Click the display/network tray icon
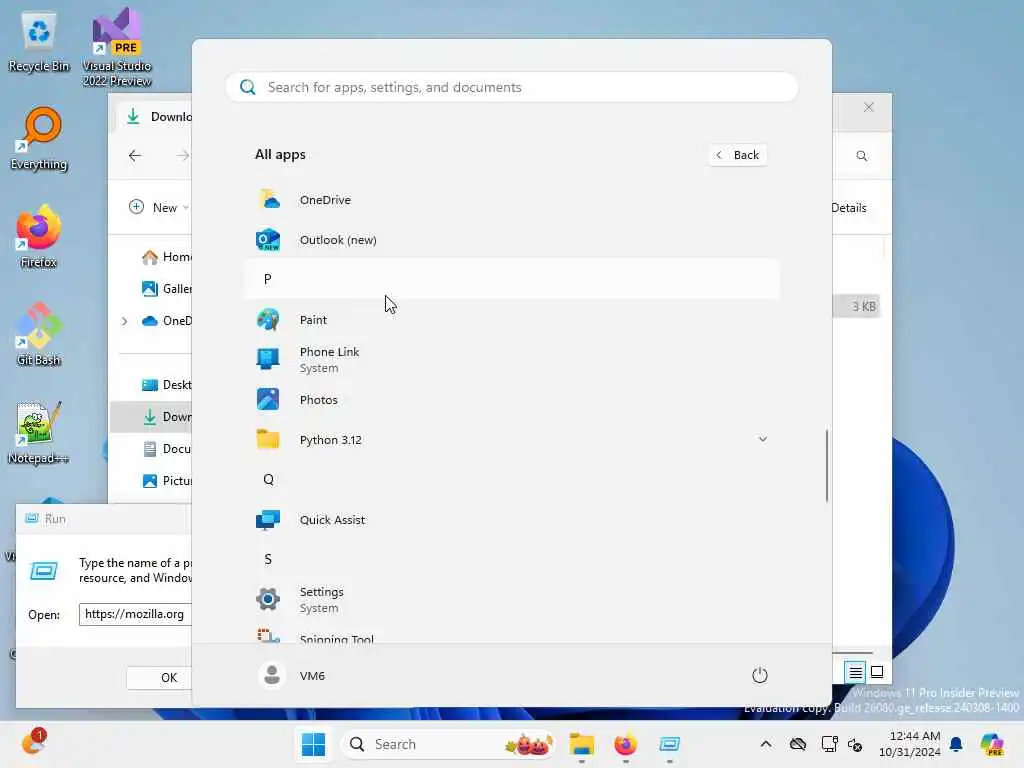The image size is (1024, 768). (x=829, y=744)
